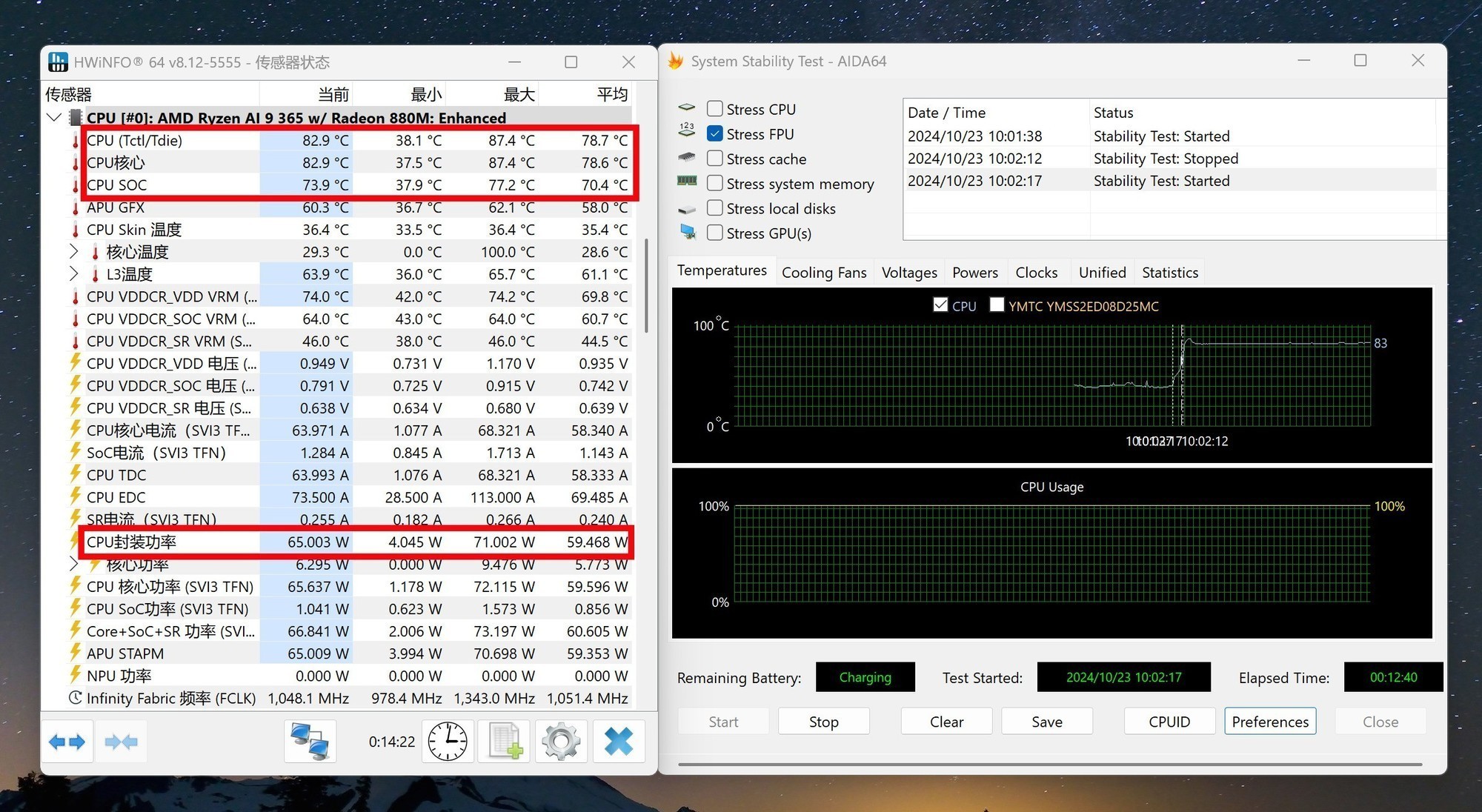
Task: Click AIDA64 flame icon in title bar
Action: (675, 61)
